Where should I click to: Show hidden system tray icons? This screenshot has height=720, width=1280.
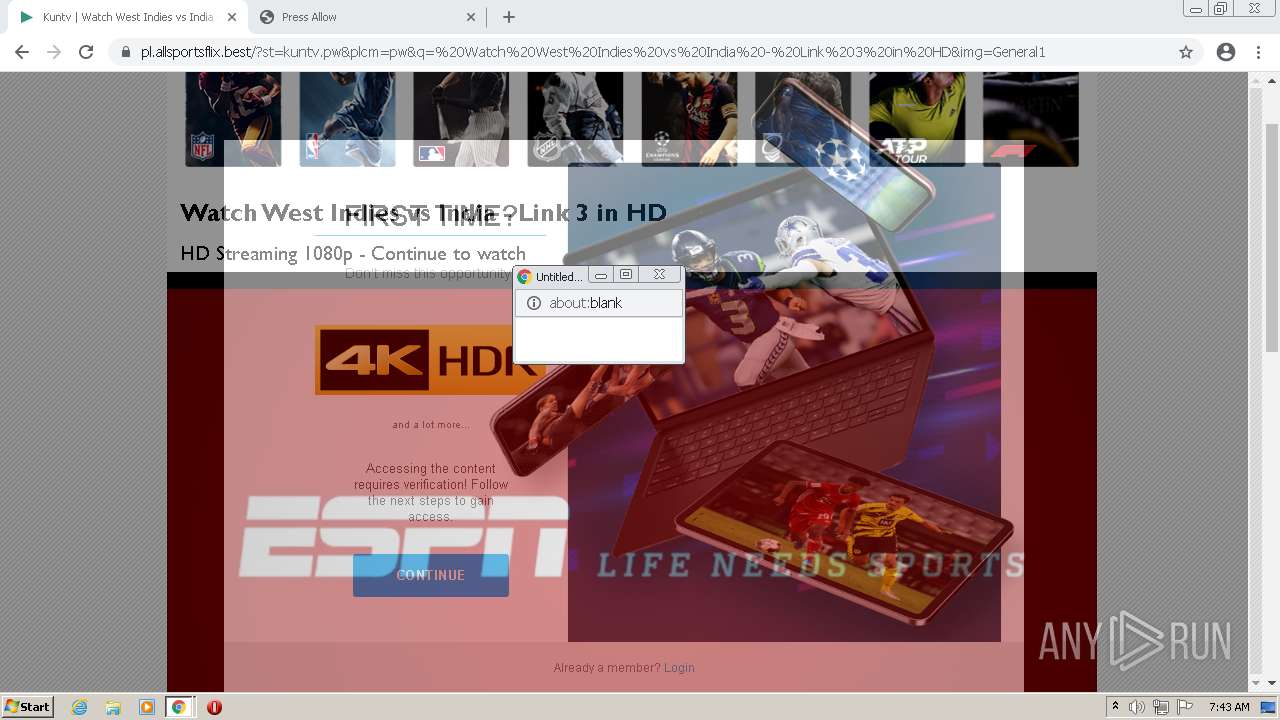pyautogui.click(x=1115, y=707)
